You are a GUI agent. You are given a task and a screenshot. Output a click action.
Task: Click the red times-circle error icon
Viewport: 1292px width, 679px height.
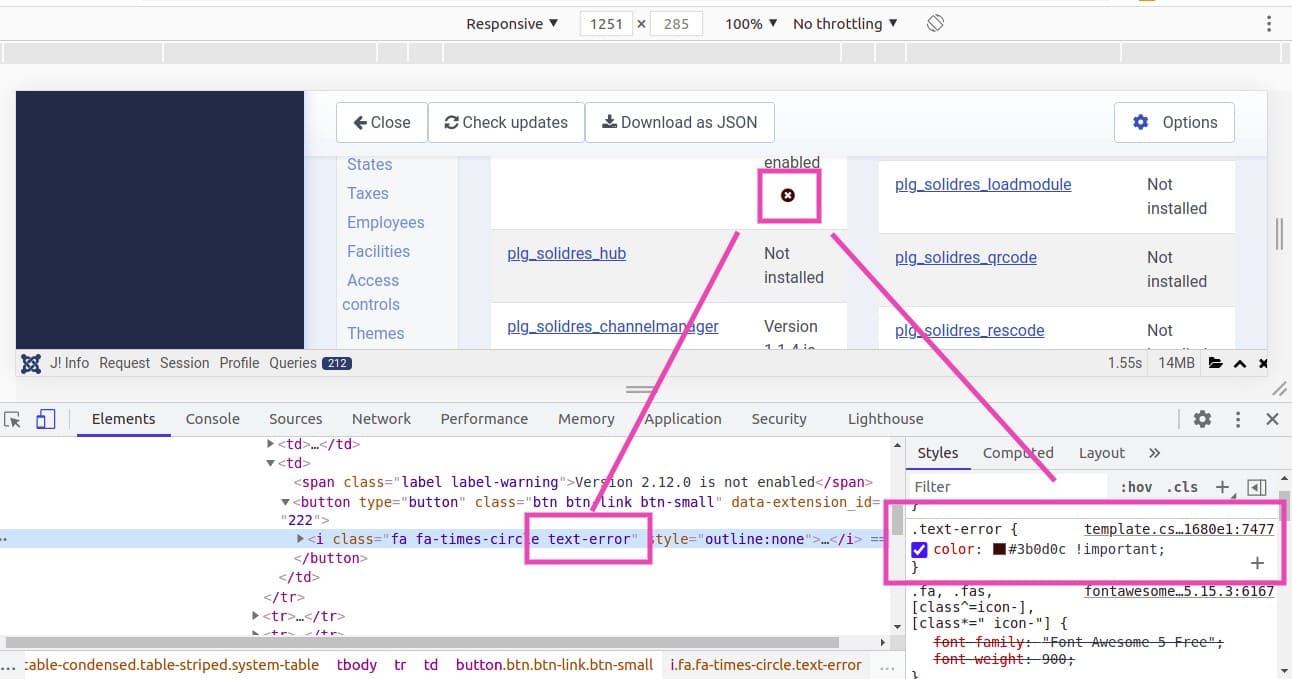[788, 195]
